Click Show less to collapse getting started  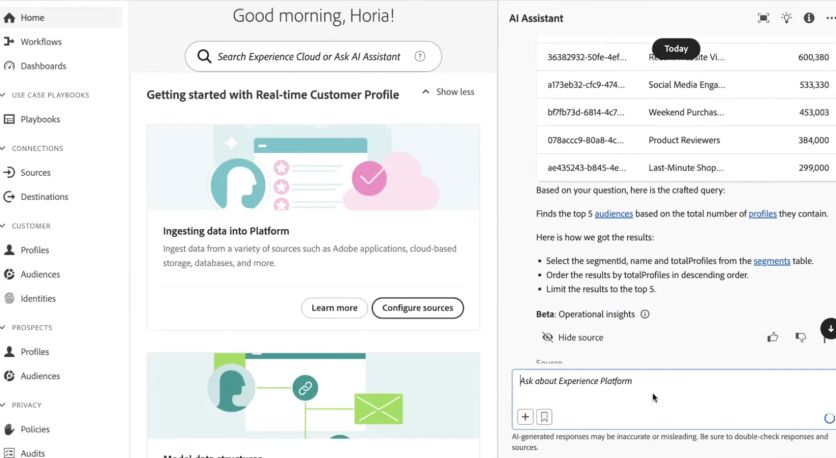pos(448,92)
